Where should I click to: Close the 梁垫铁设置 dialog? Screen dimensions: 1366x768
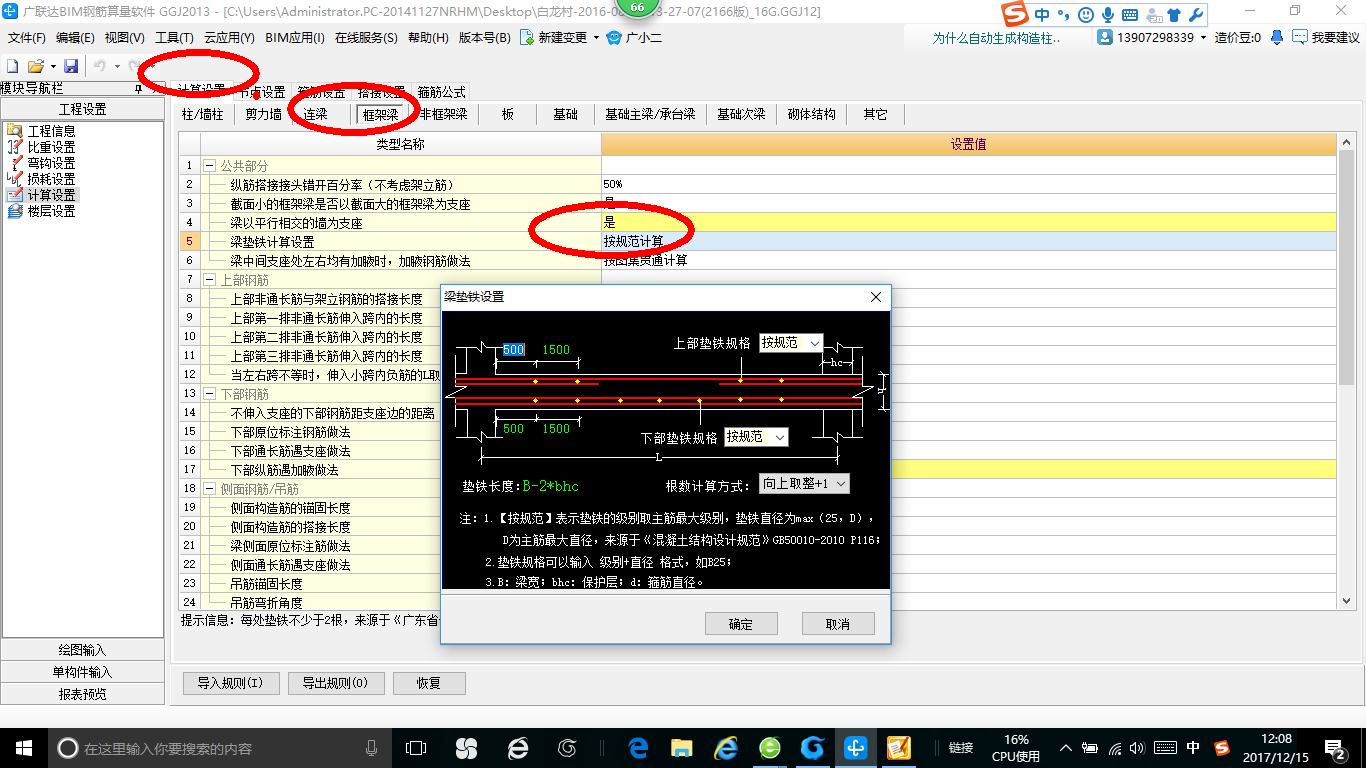pos(876,297)
